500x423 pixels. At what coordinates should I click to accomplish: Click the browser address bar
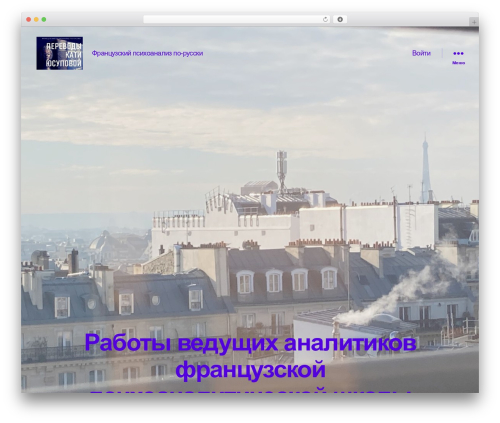tap(236, 20)
